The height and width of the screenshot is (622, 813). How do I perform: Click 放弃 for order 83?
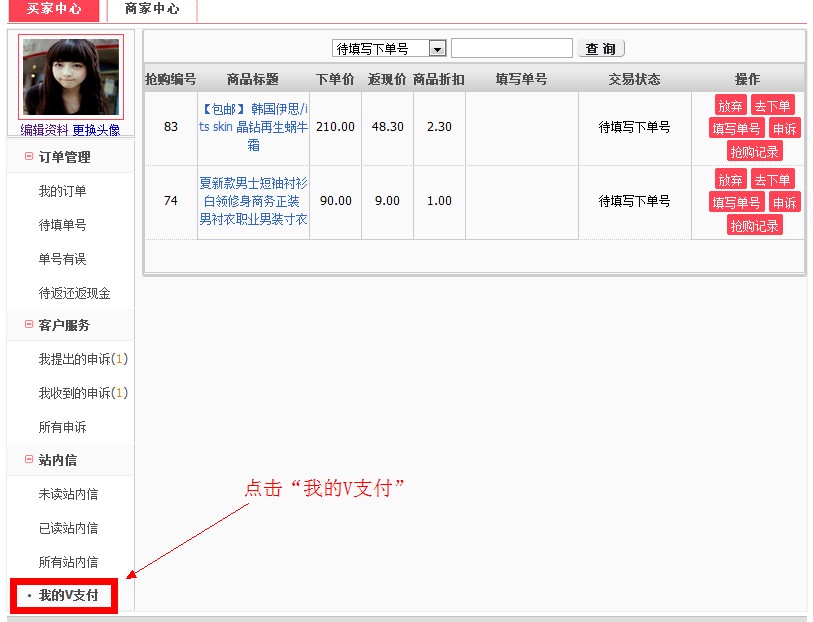(x=731, y=106)
